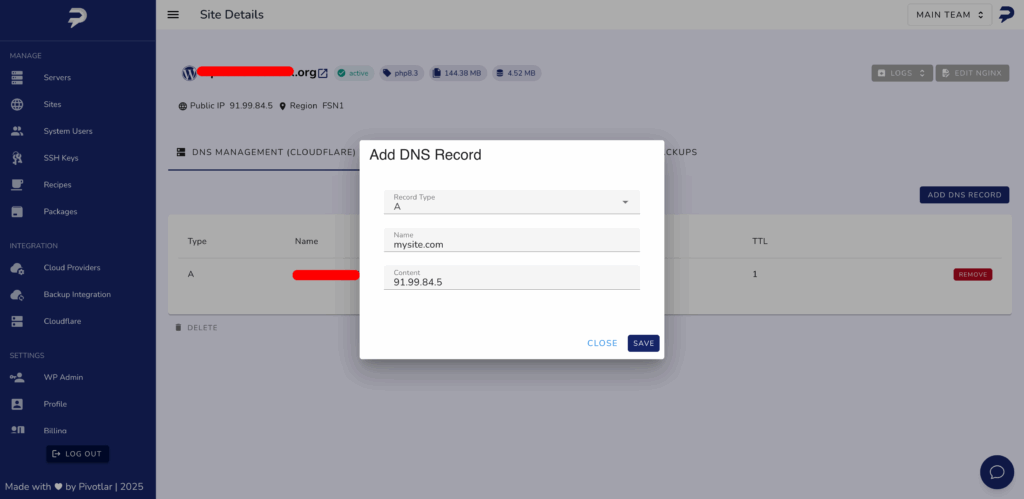1024x499 pixels.
Task: Open Recipes menu item
Action: click(x=57, y=185)
